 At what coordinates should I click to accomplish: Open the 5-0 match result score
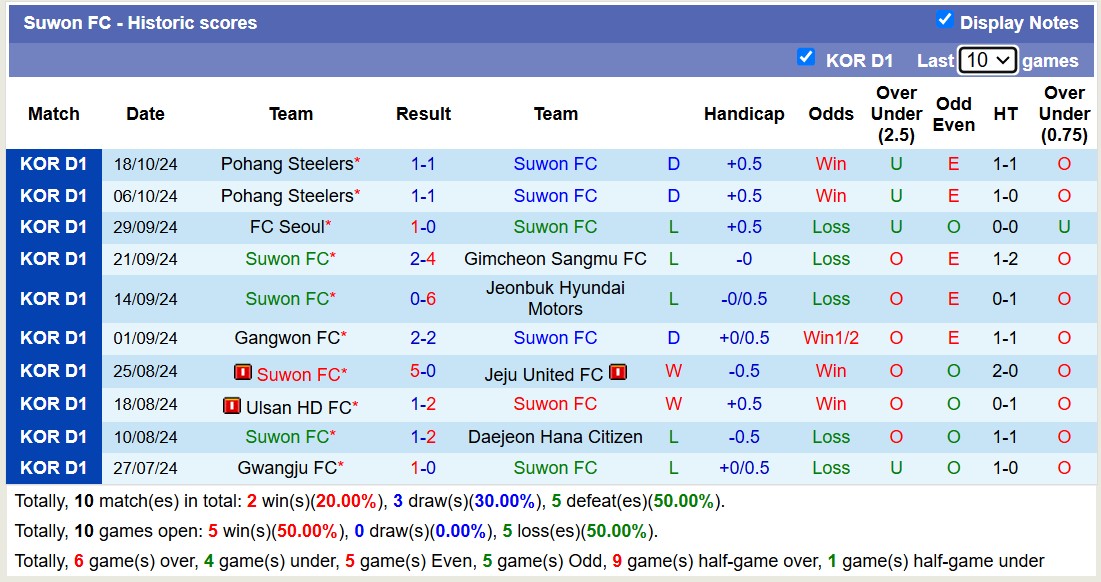click(423, 371)
